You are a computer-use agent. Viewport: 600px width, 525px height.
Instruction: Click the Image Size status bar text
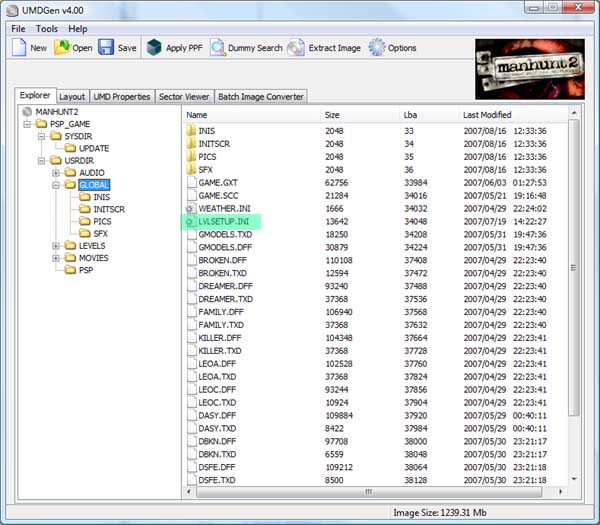pyautogui.click(x=440, y=513)
